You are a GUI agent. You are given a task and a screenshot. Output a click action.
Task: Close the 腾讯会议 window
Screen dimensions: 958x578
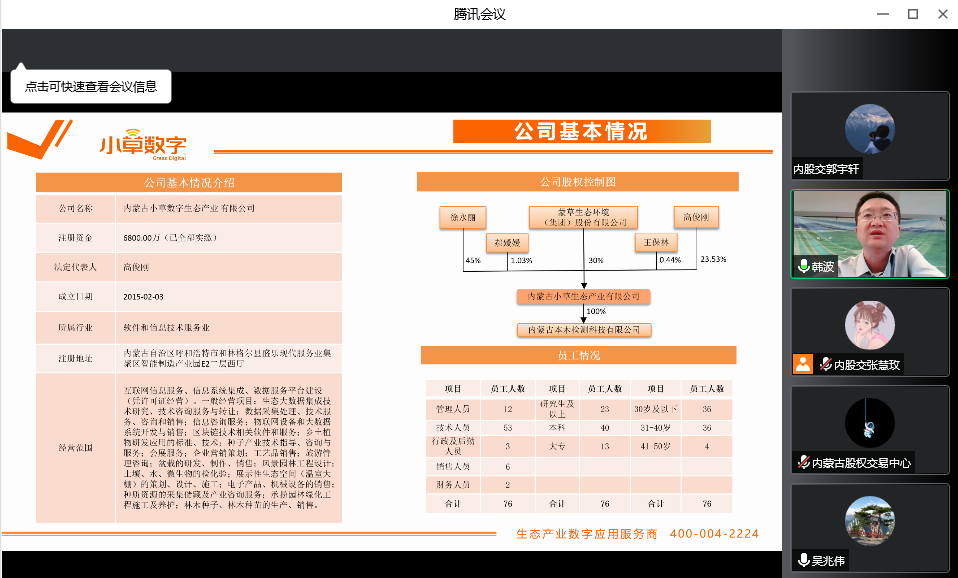tap(943, 14)
